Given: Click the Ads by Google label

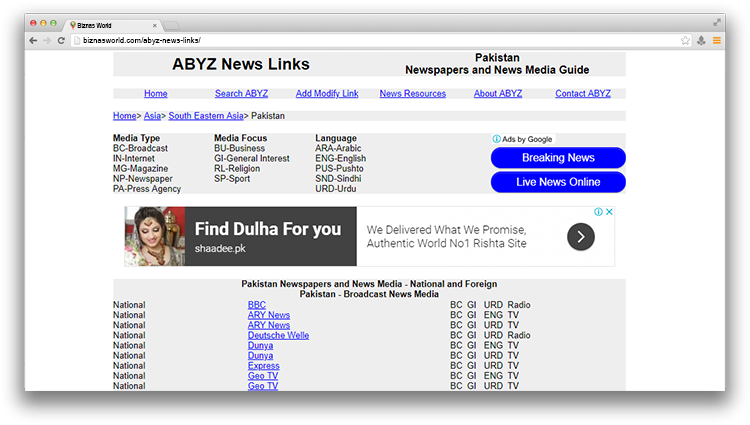Looking at the screenshot, I should [x=527, y=139].
